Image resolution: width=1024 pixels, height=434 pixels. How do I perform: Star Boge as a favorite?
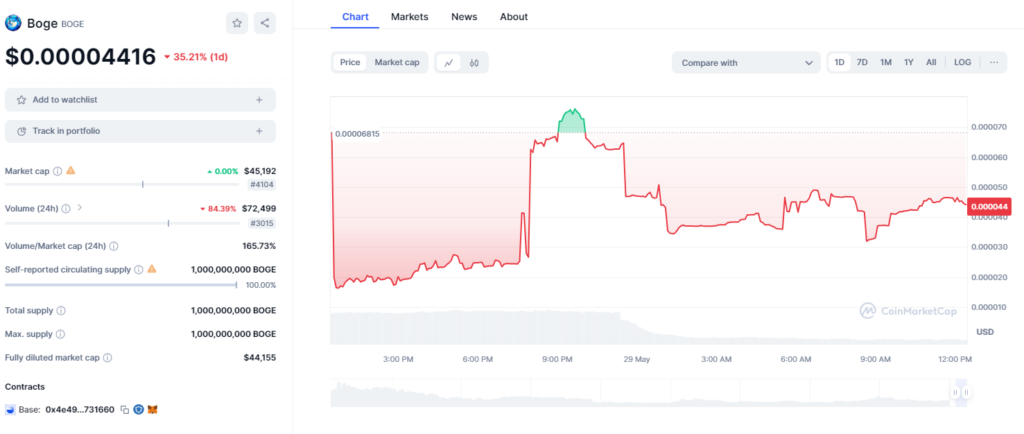point(237,23)
